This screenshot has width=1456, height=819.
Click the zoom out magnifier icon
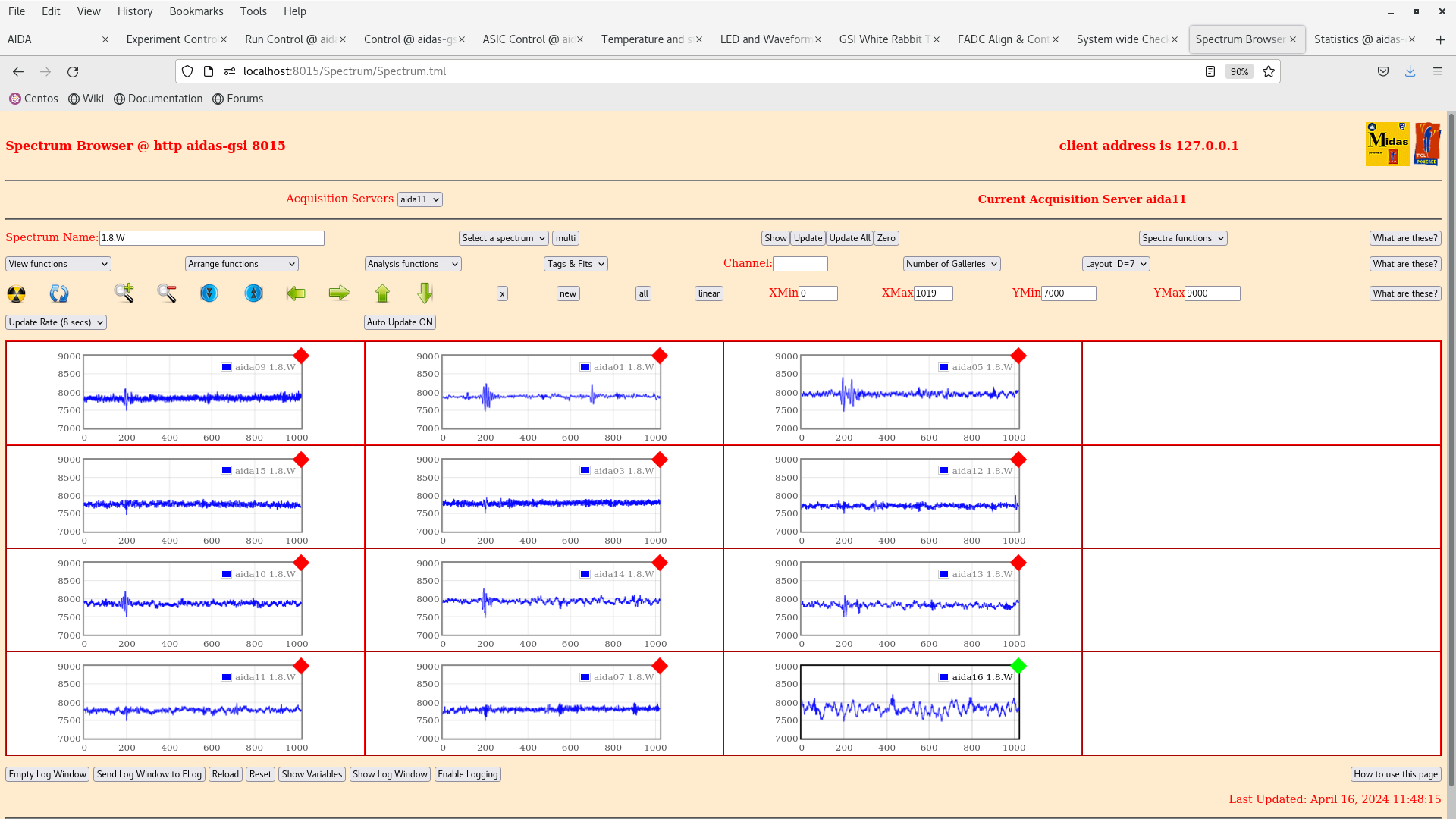point(167,293)
